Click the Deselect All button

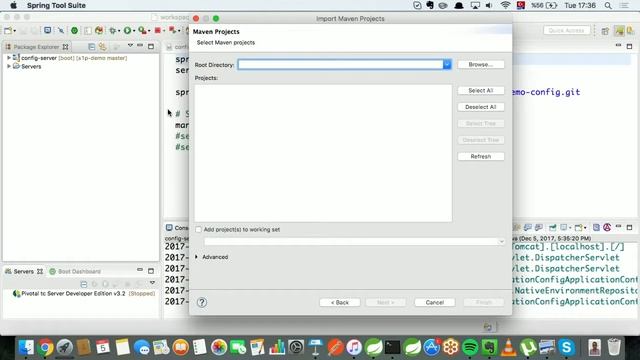pyautogui.click(x=481, y=107)
